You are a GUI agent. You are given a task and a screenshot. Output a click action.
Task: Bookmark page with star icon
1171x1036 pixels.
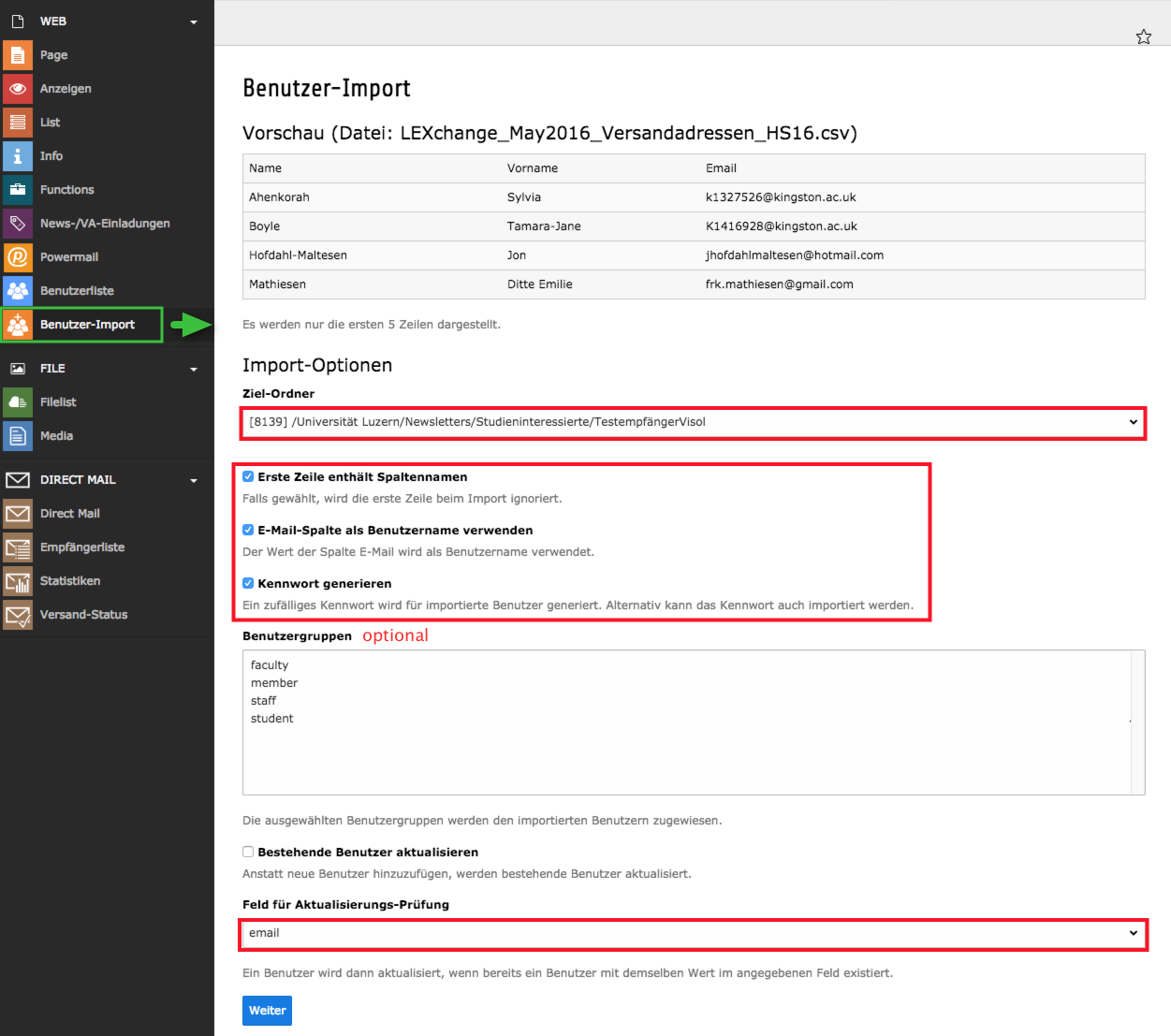pos(1144,36)
